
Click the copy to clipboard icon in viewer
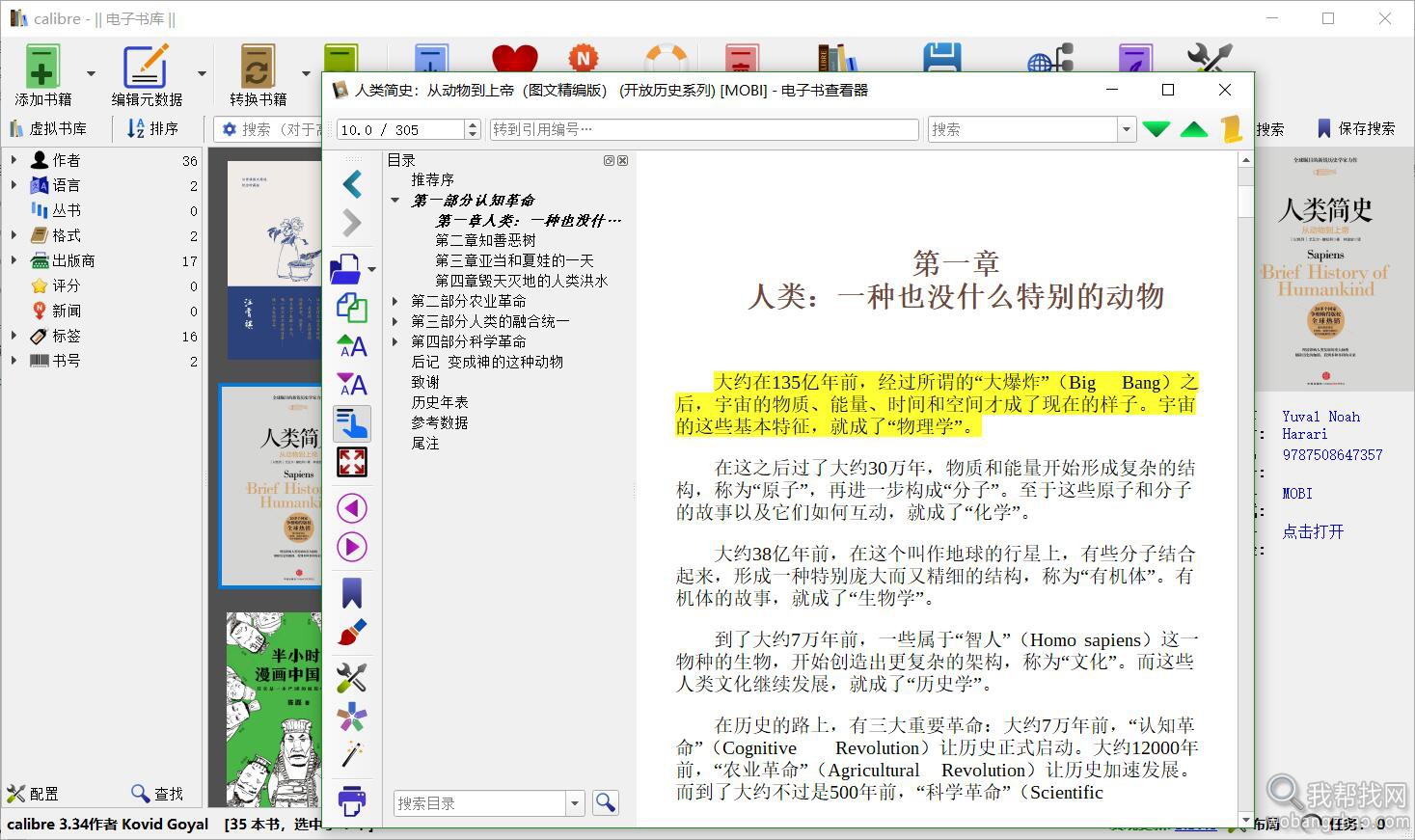tap(352, 308)
